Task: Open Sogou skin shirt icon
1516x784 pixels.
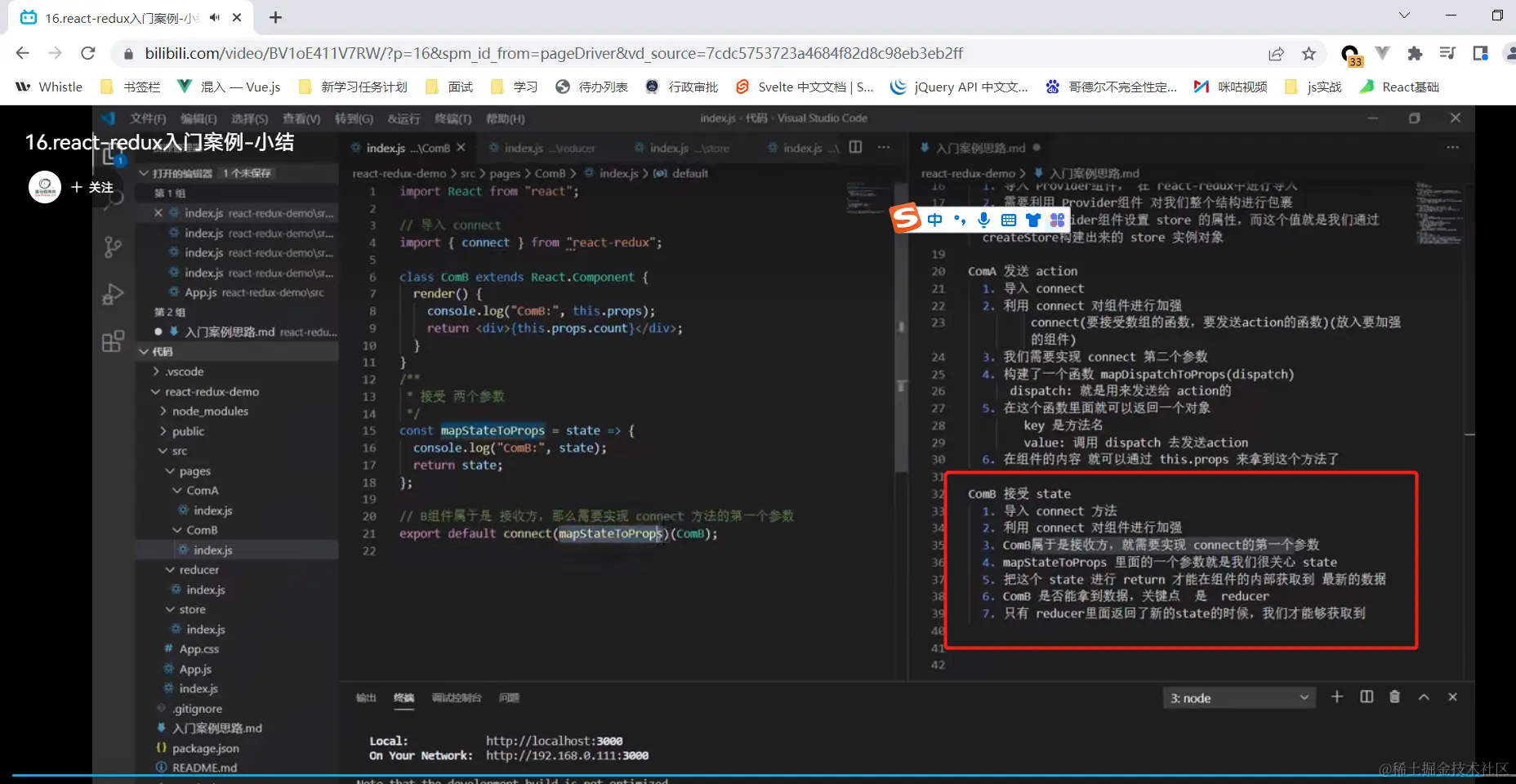Action: (1033, 220)
